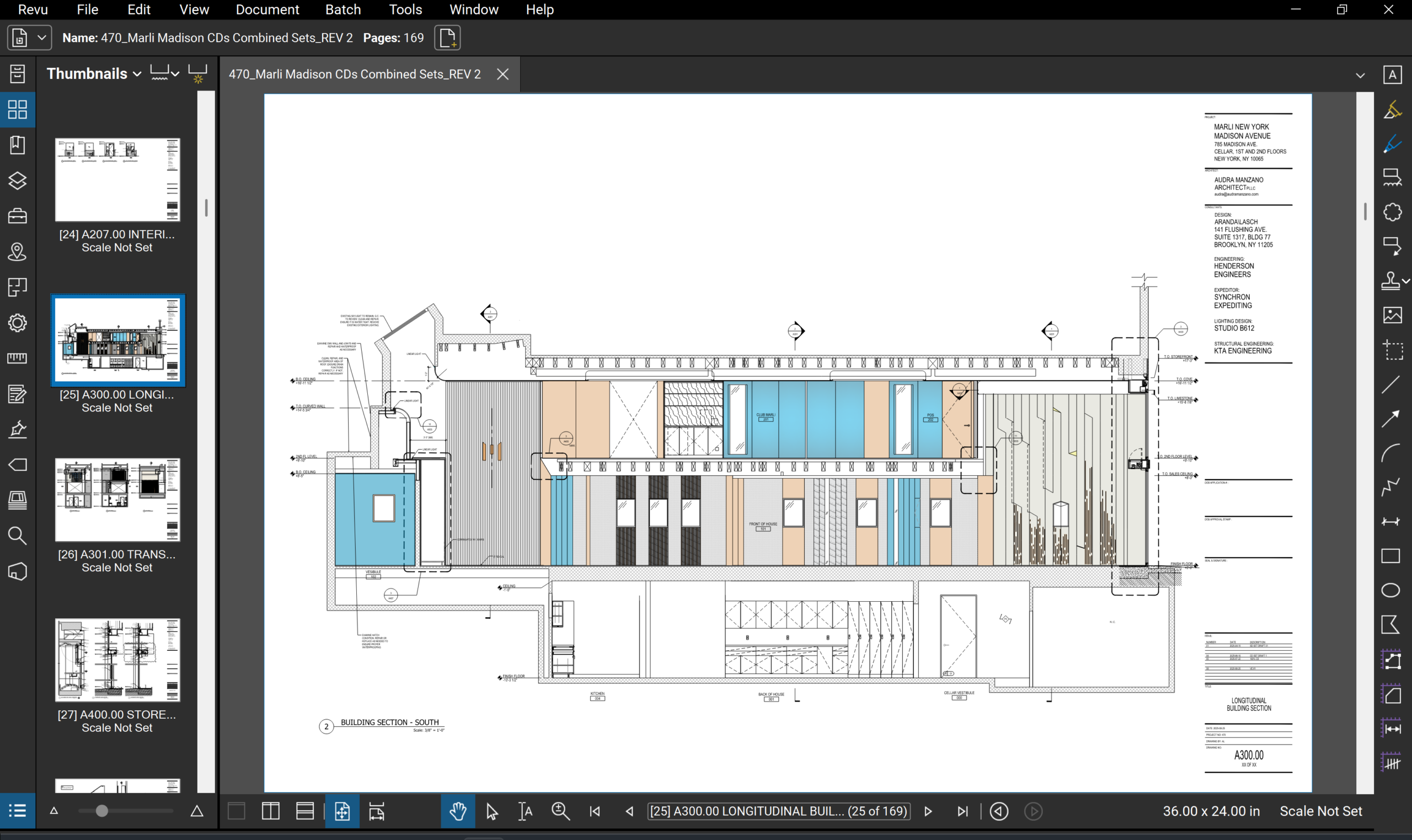Go to the previous page
Image resolution: width=1412 pixels, height=840 pixels.
click(629, 811)
